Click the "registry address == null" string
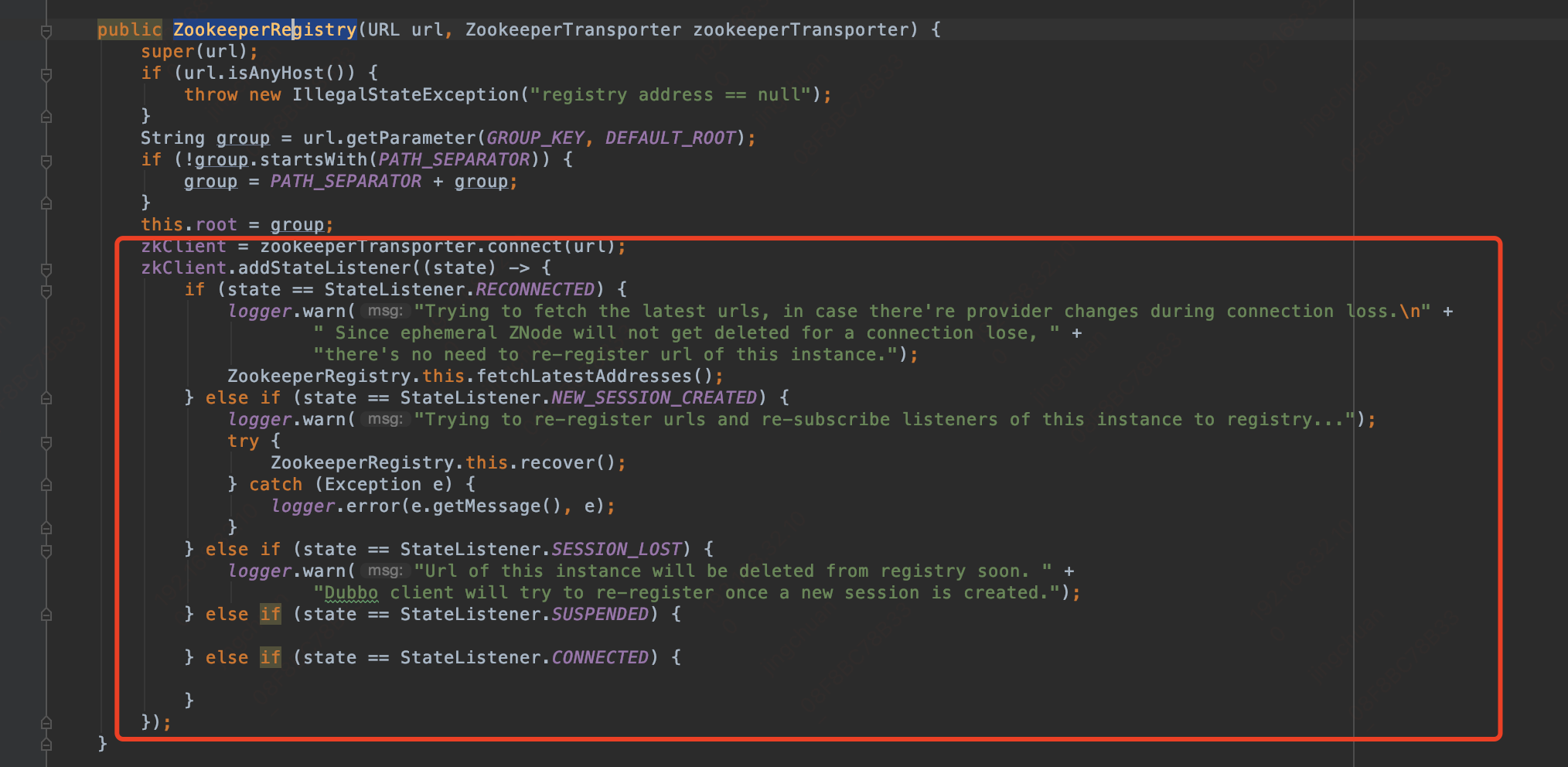The width and height of the screenshot is (1568, 767). [671, 94]
